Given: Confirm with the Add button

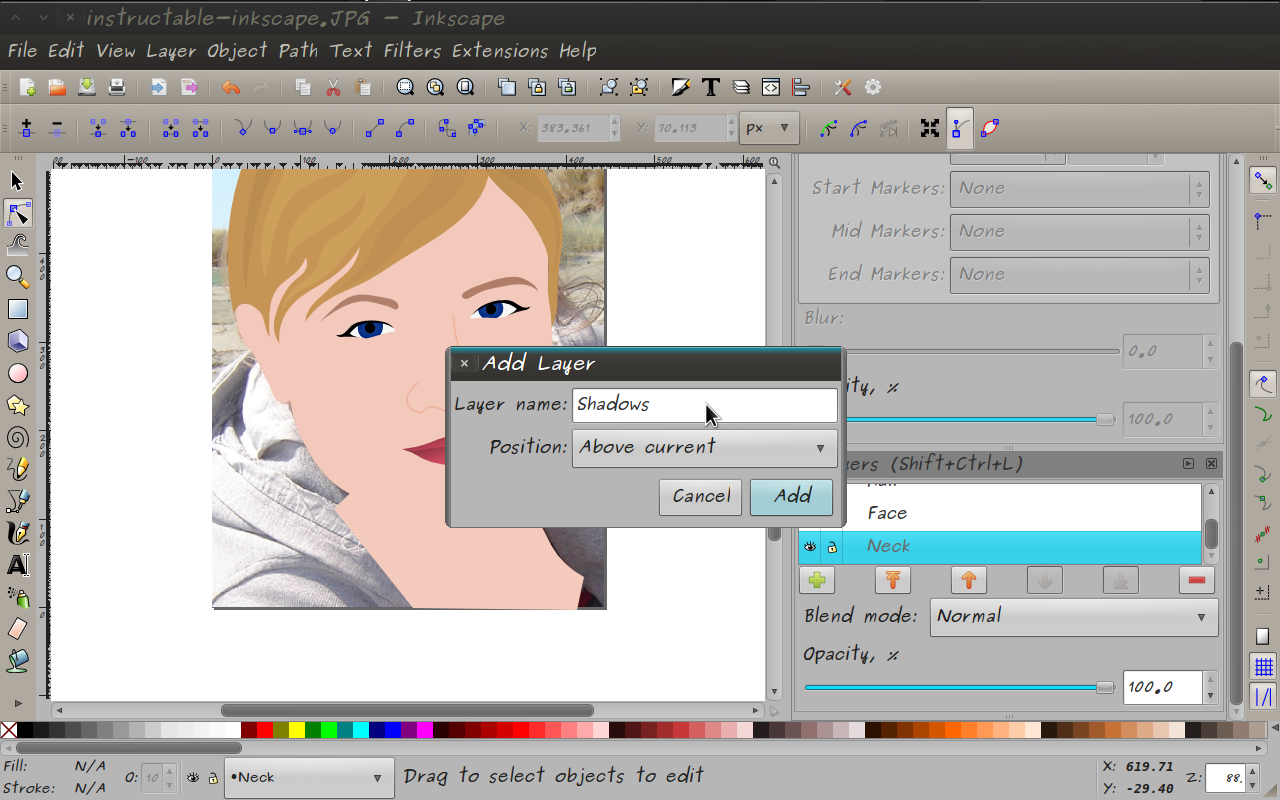Looking at the screenshot, I should tap(791, 496).
